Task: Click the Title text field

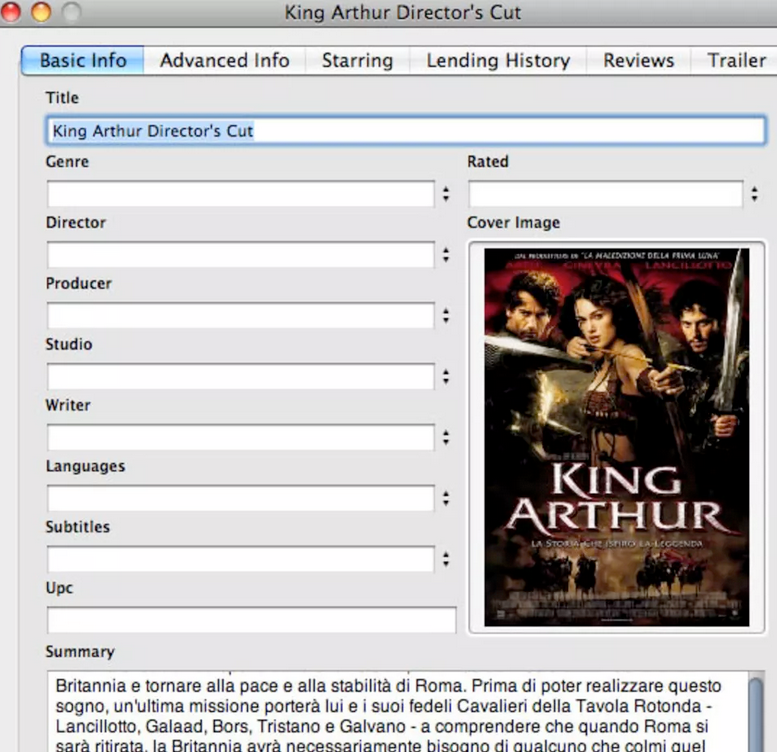Action: click(406, 131)
